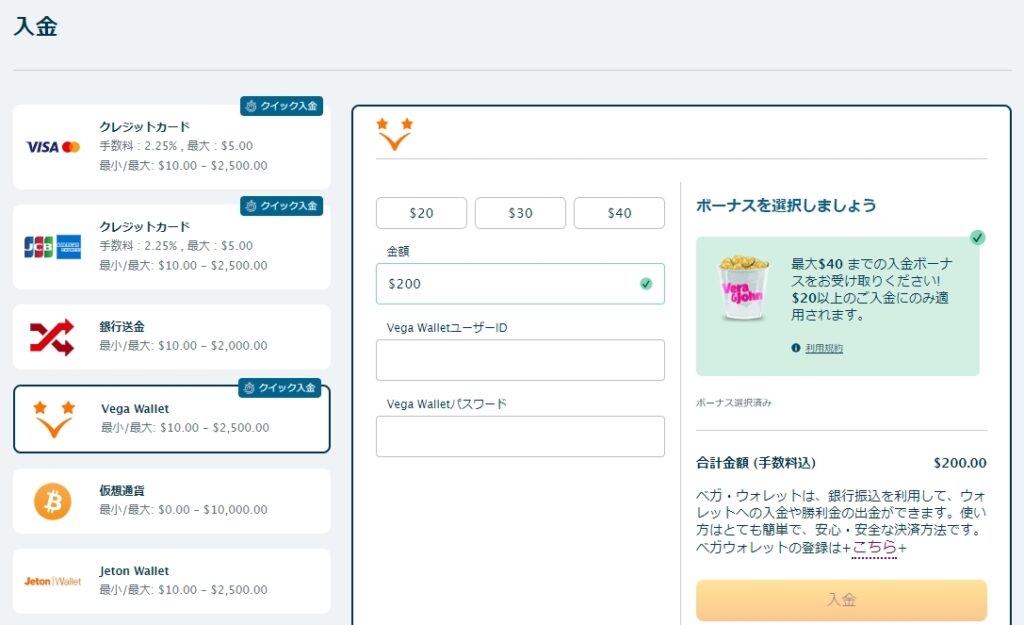The height and width of the screenshot is (625, 1024).
Task: Select Vega Wallet payment method
Action: tap(172, 419)
